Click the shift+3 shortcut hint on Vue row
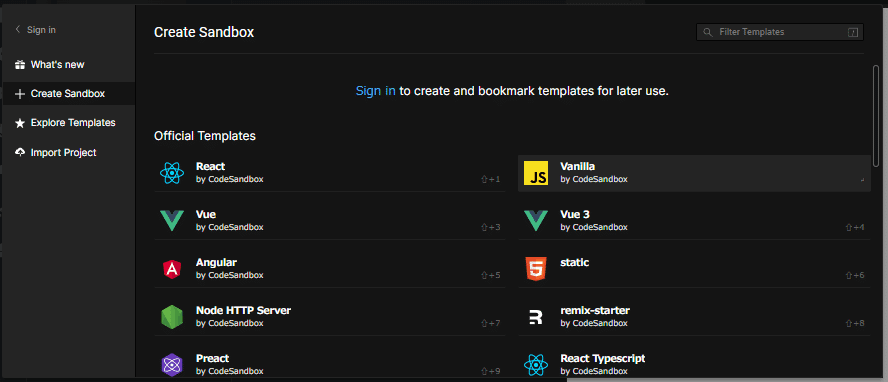888x382 pixels. 490,228
